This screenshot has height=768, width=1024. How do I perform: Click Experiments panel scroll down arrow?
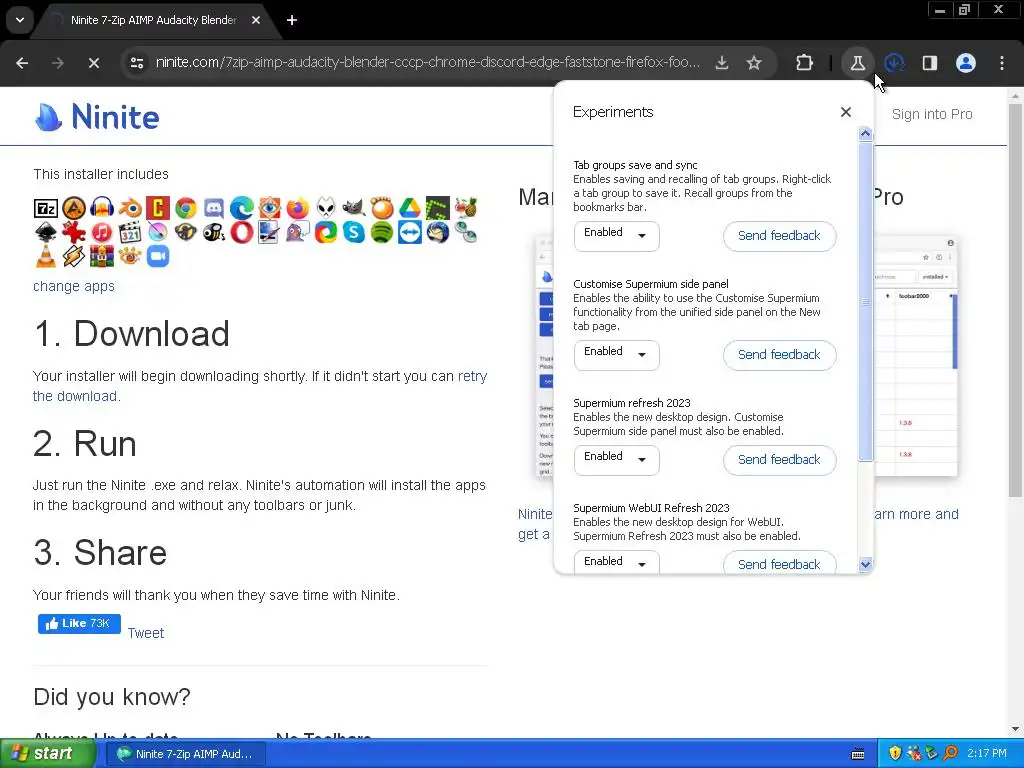(x=865, y=564)
